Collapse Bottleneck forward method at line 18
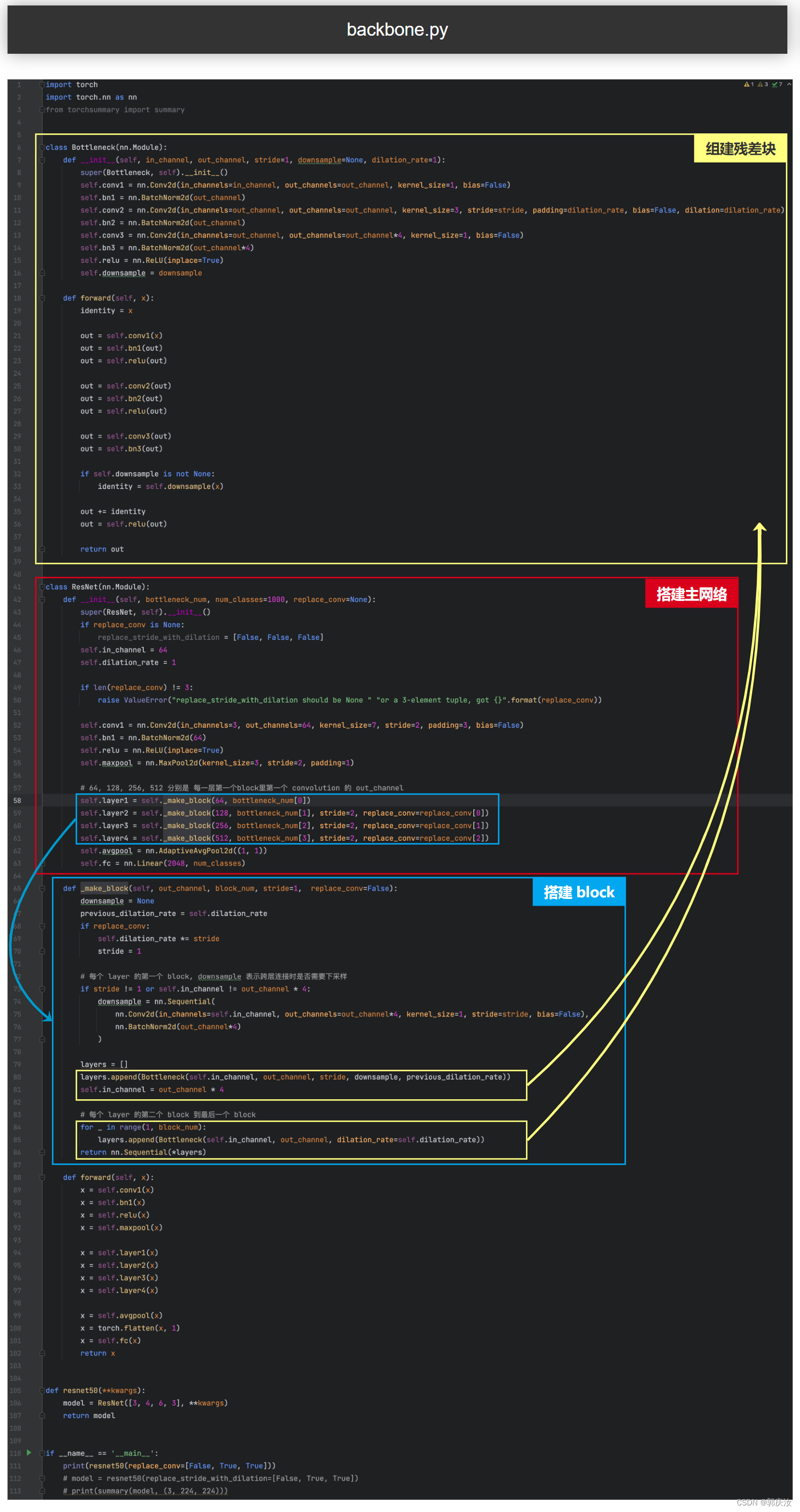The width and height of the screenshot is (800, 1512). click(42, 298)
